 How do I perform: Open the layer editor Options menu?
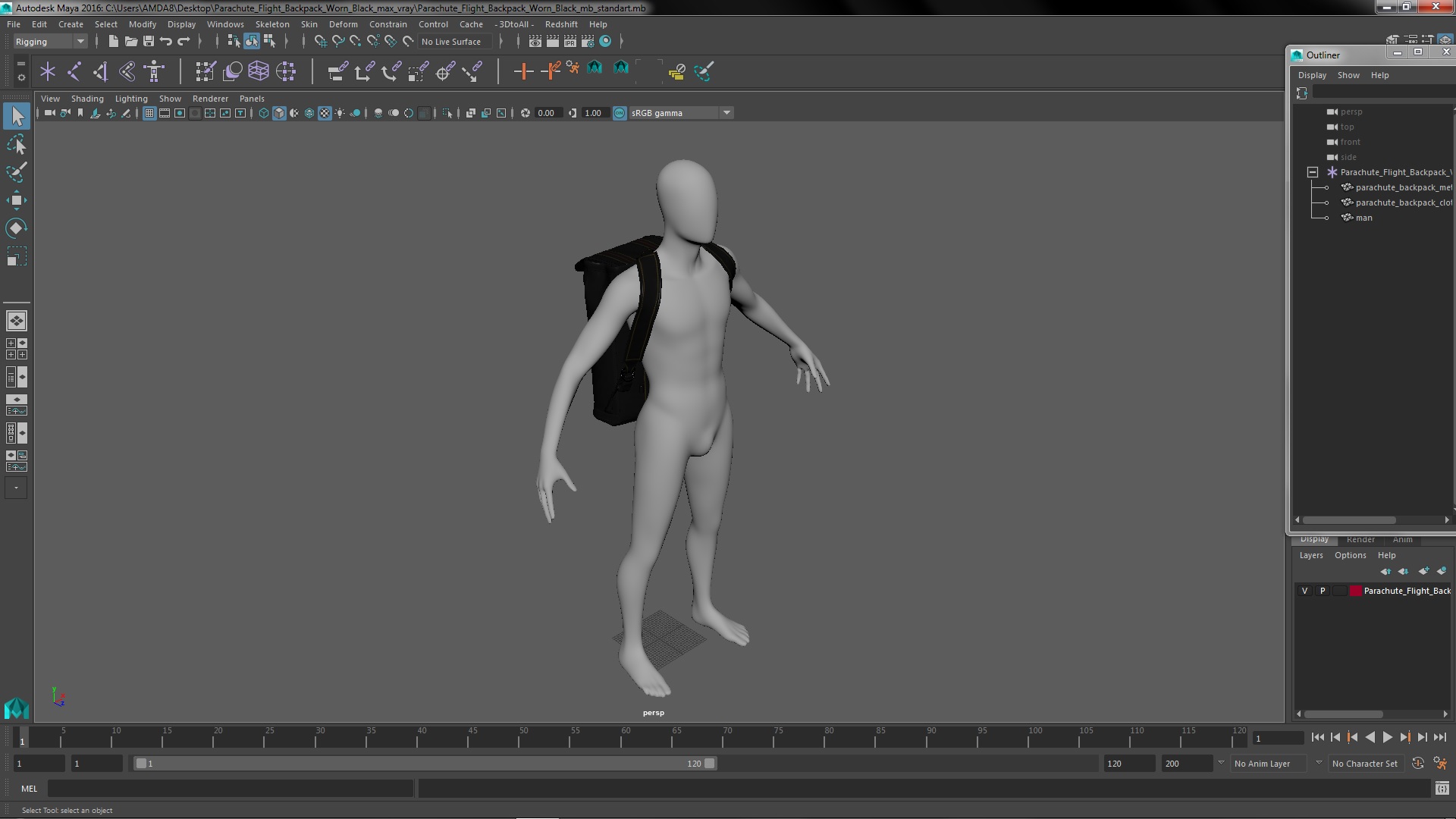point(1350,555)
